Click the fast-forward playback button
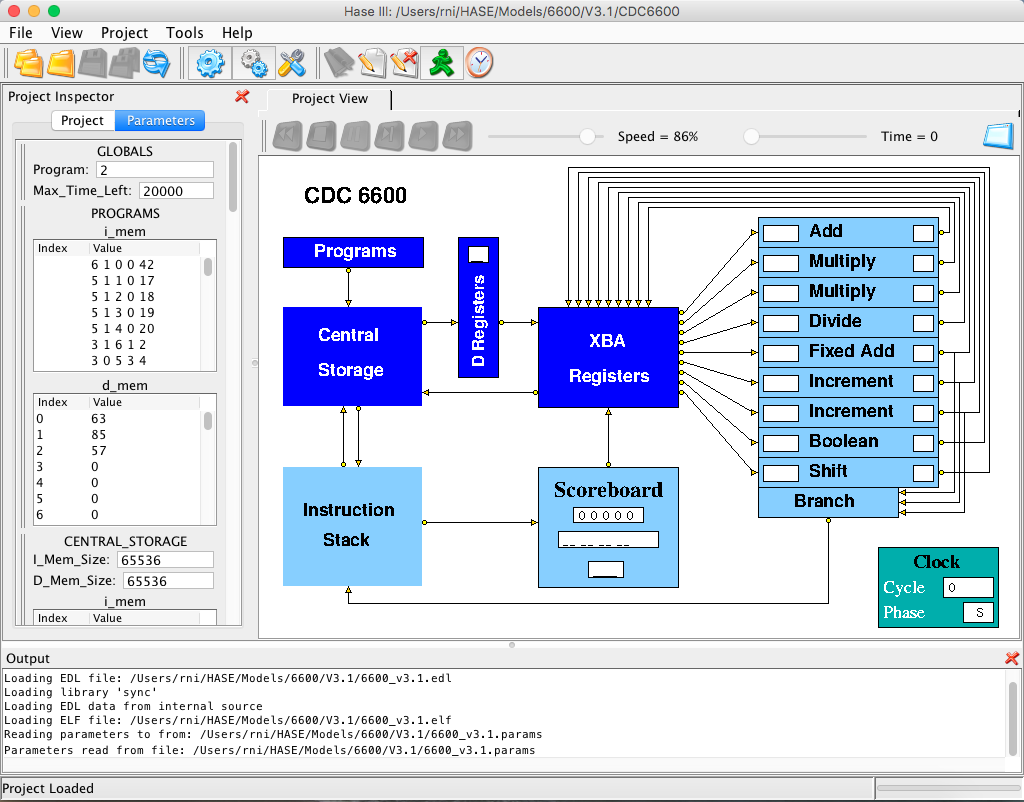This screenshot has width=1024, height=802. [x=457, y=136]
